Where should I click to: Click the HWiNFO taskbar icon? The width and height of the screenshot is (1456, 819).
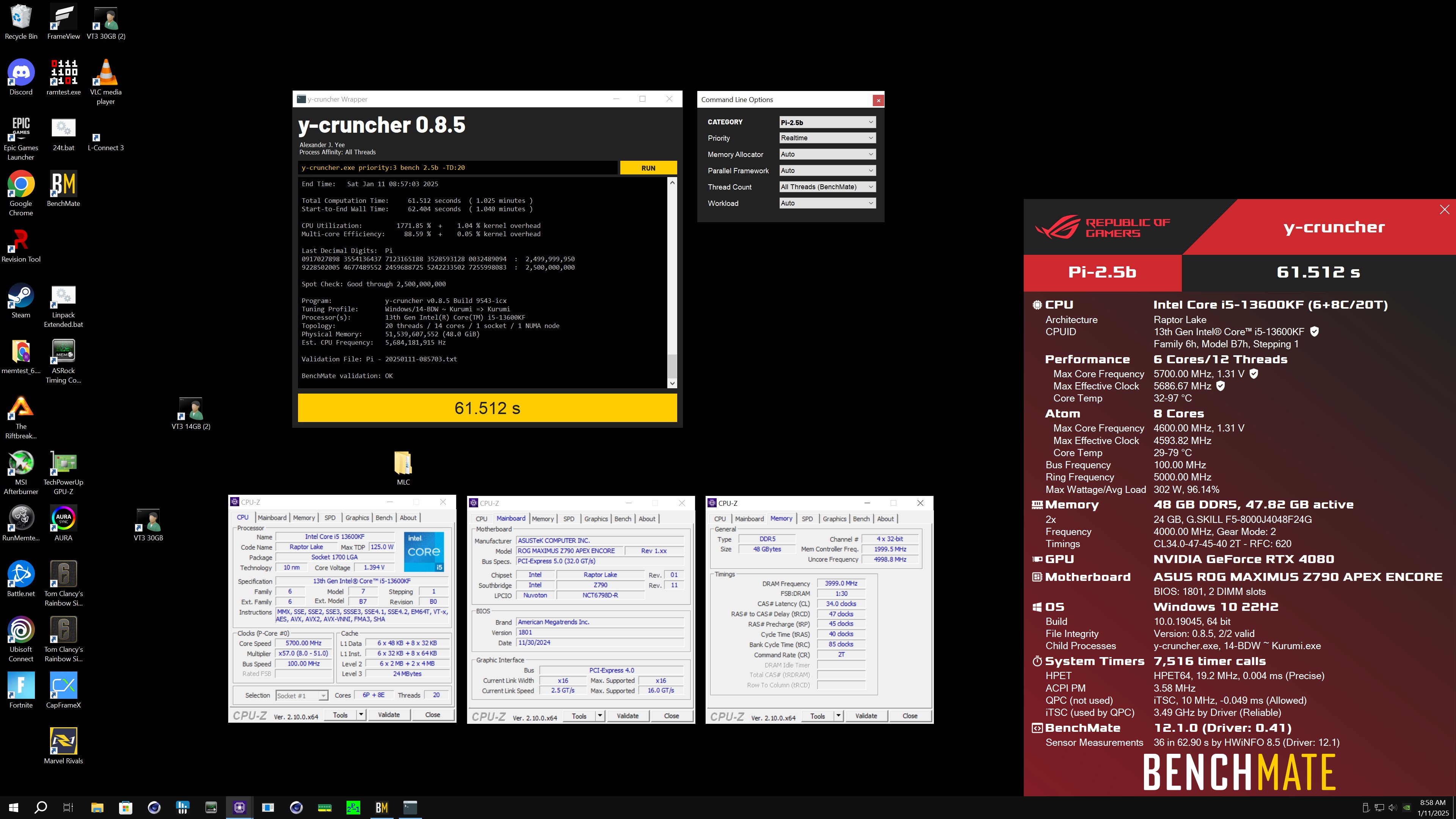[x=182, y=807]
